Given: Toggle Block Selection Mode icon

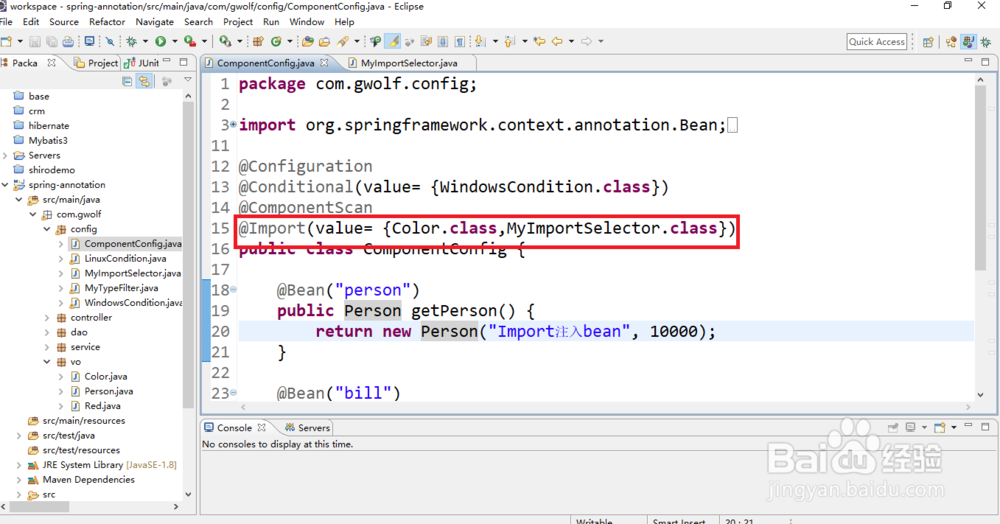Looking at the screenshot, I should pos(443,41).
